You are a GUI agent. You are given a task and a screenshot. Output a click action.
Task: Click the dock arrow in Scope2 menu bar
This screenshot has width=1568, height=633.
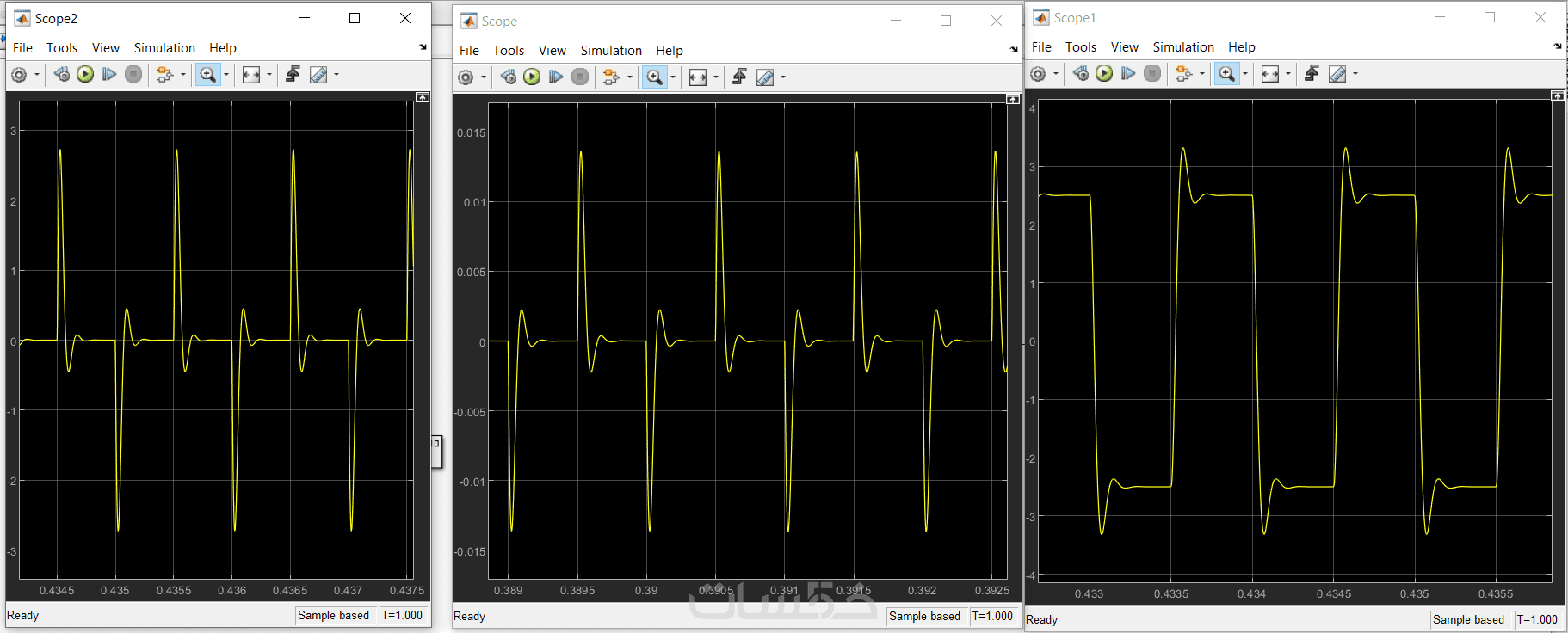(423, 47)
